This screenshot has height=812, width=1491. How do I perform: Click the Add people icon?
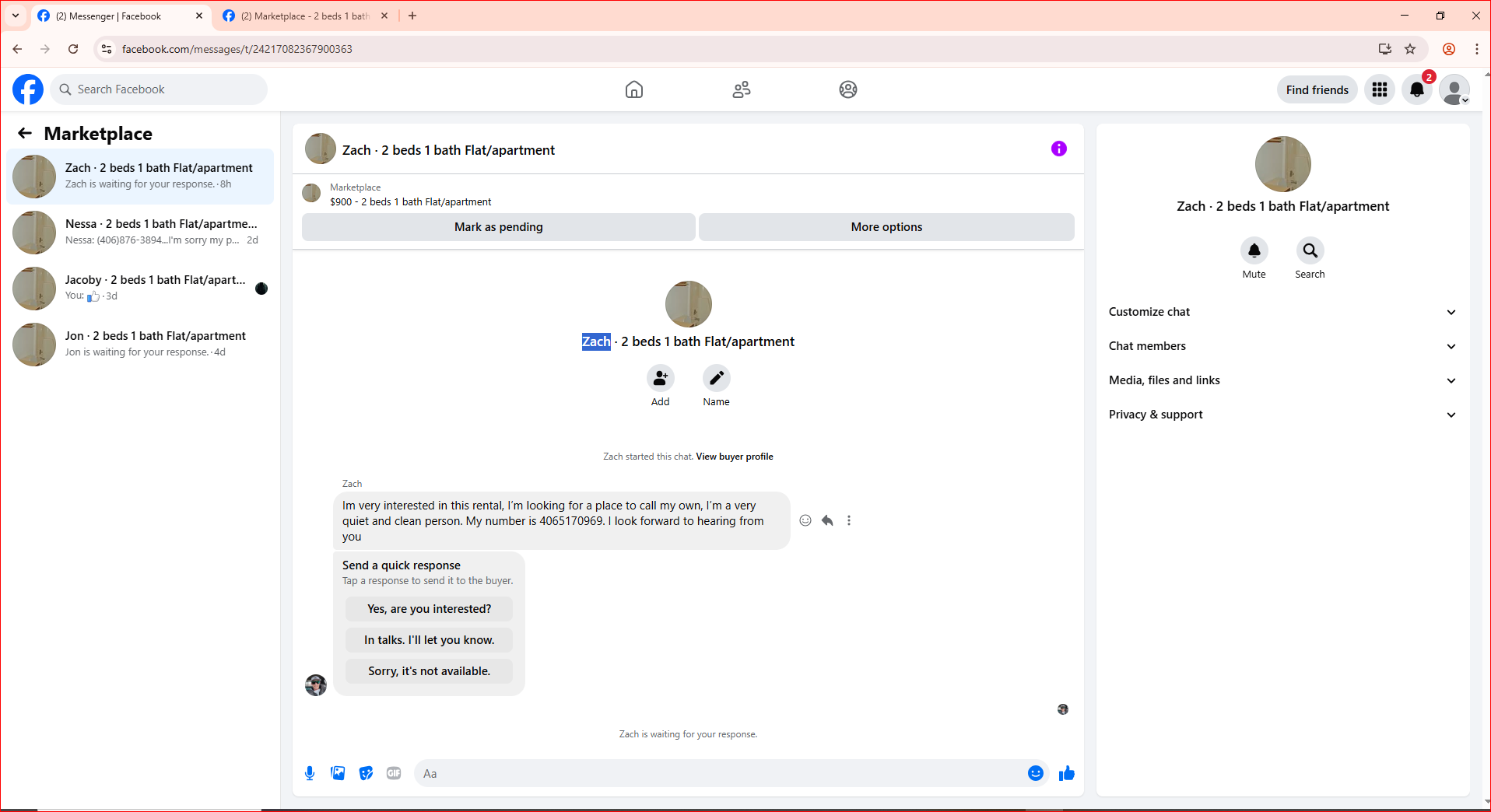(x=661, y=378)
